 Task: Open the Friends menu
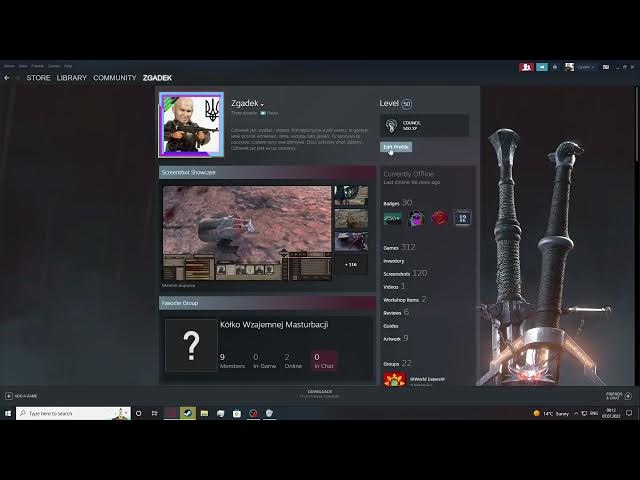click(38, 66)
